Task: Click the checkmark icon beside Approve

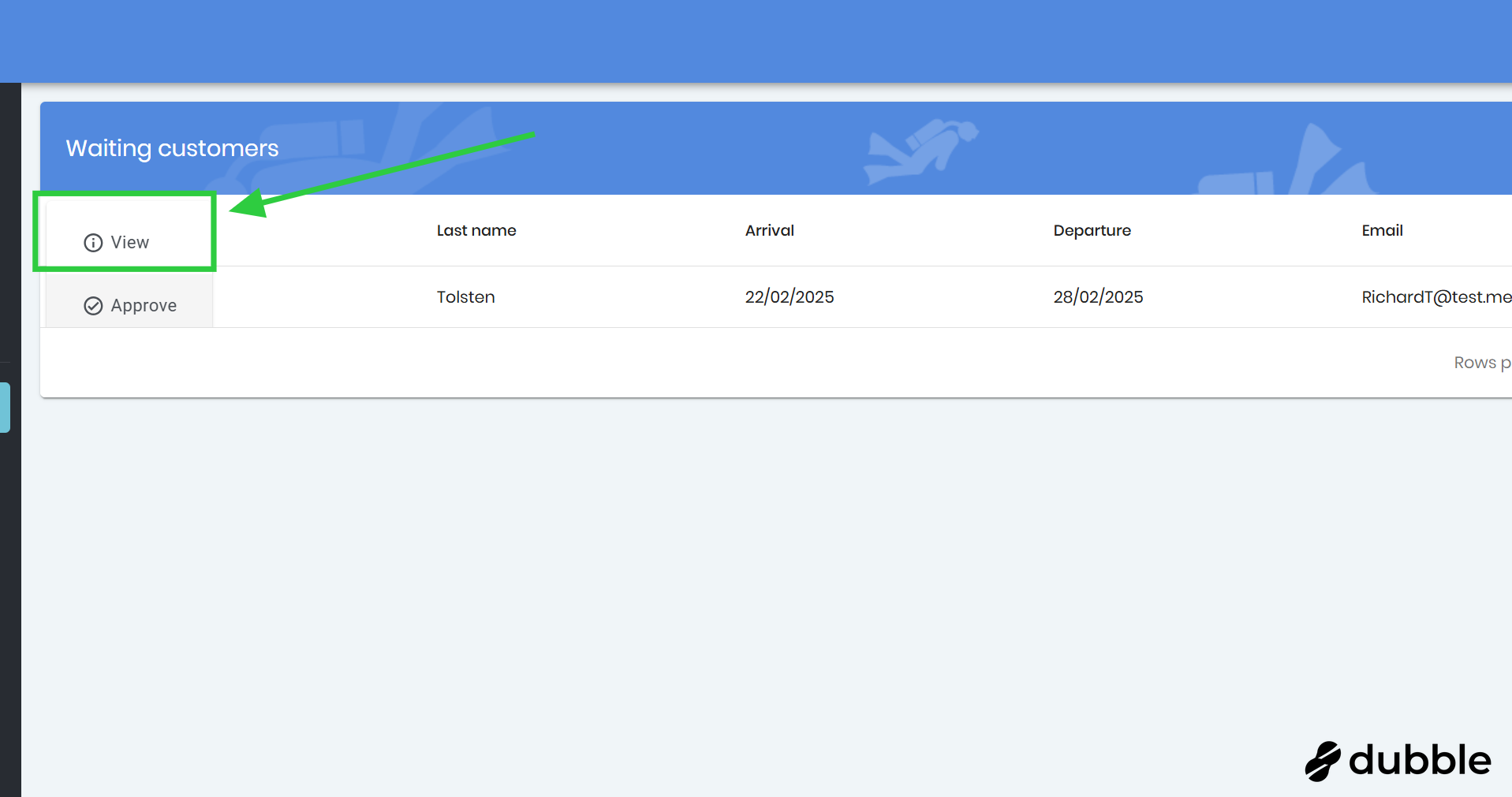Action: [93, 306]
